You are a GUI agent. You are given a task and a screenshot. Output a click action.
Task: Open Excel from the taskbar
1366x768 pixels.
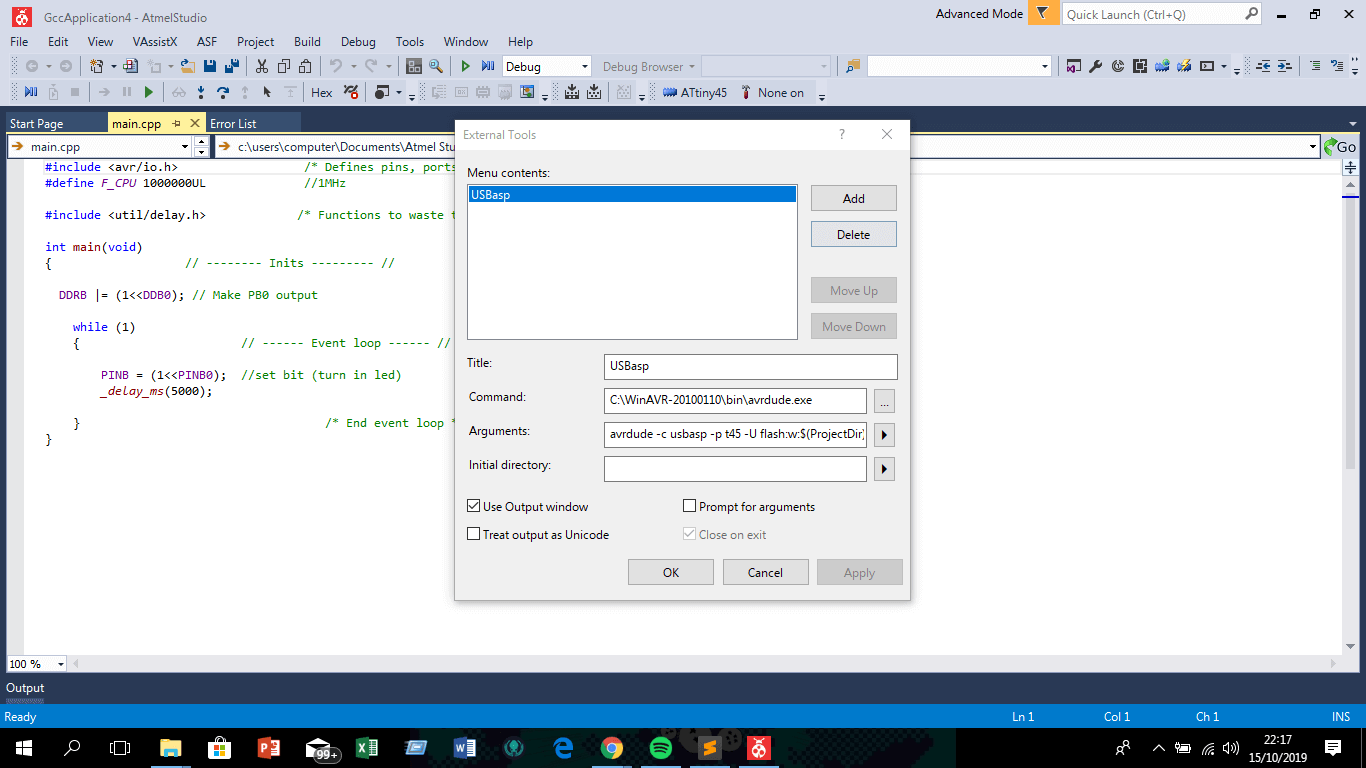[367, 747]
